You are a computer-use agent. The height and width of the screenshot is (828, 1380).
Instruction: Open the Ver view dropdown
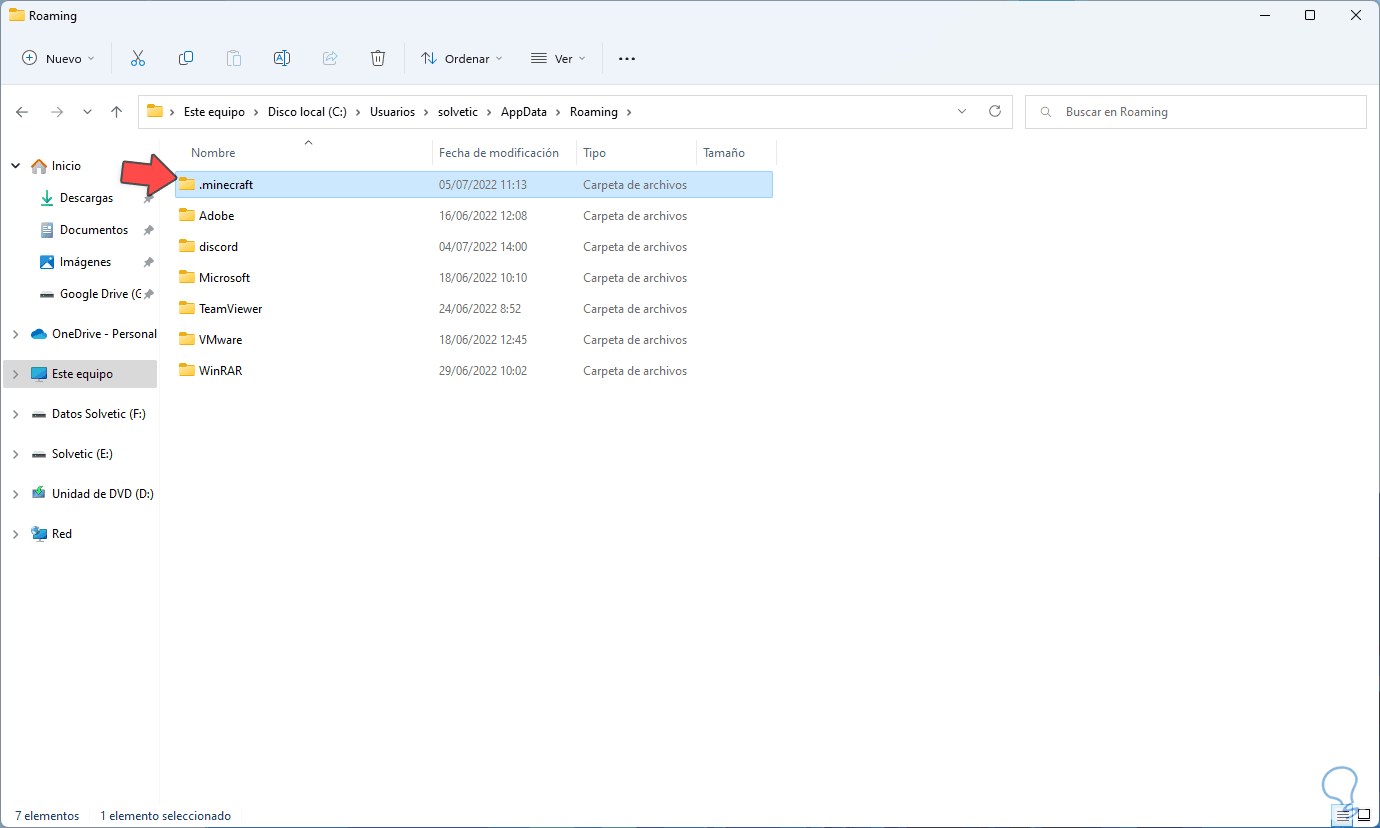(558, 58)
